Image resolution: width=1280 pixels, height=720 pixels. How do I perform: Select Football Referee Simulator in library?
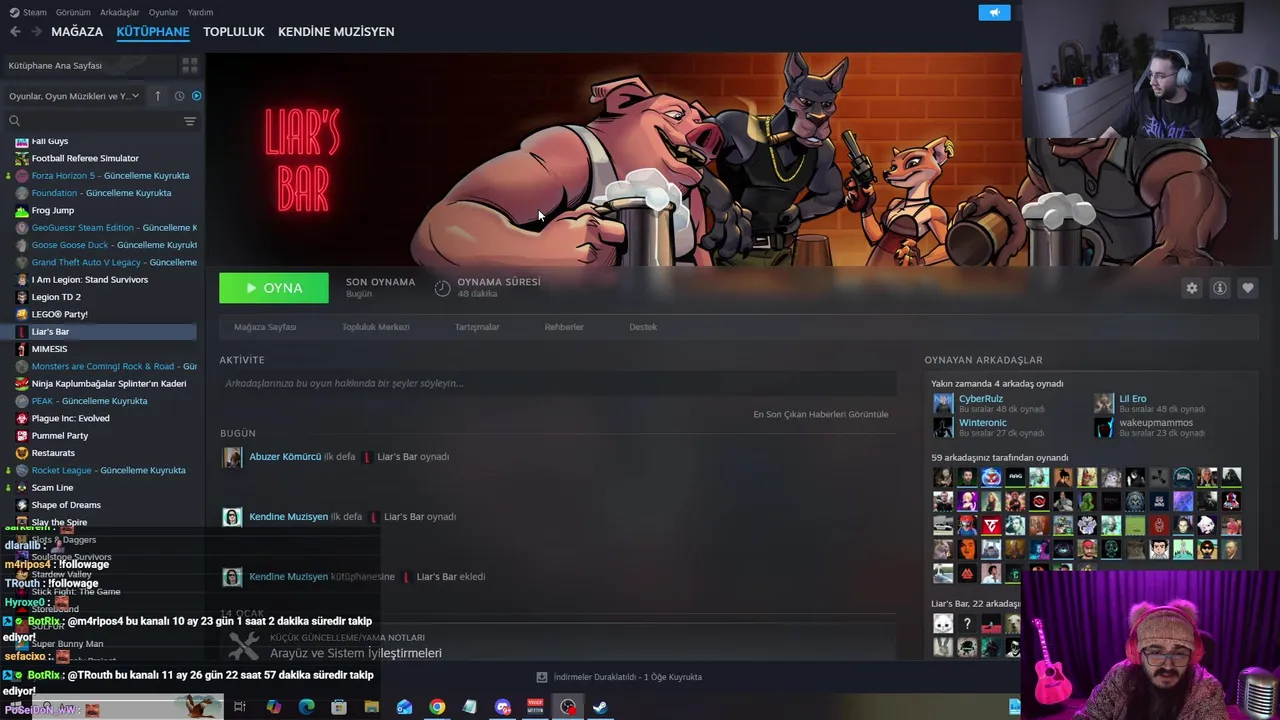pos(85,158)
